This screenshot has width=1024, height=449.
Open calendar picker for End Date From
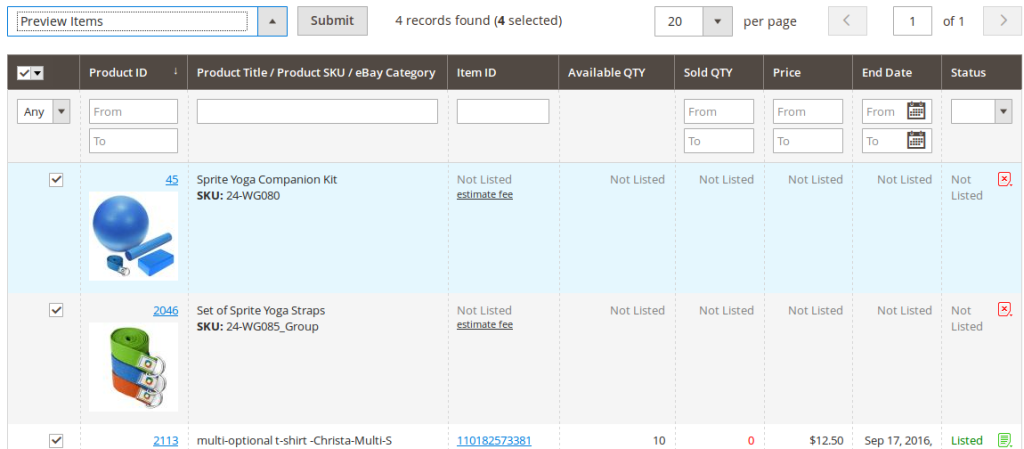[915, 111]
